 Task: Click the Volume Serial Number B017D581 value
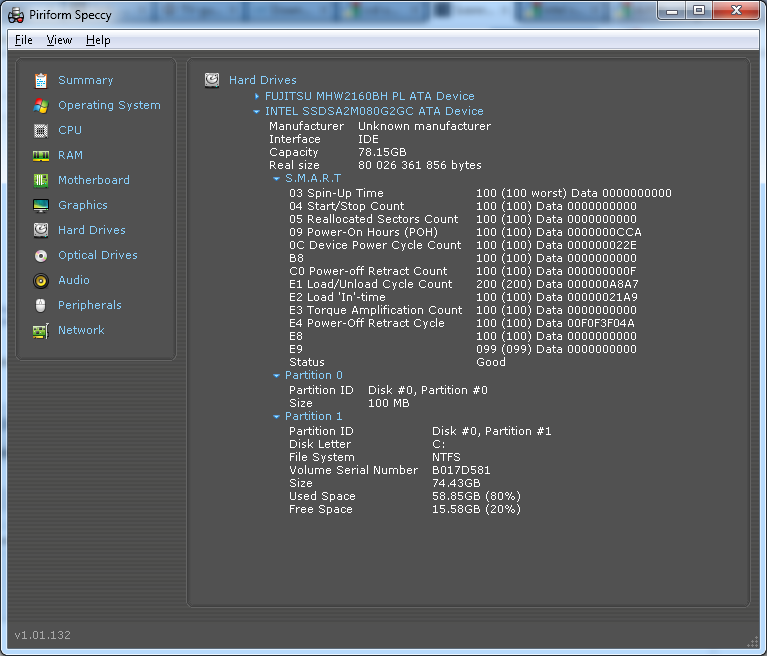pyautogui.click(x=461, y=470)
